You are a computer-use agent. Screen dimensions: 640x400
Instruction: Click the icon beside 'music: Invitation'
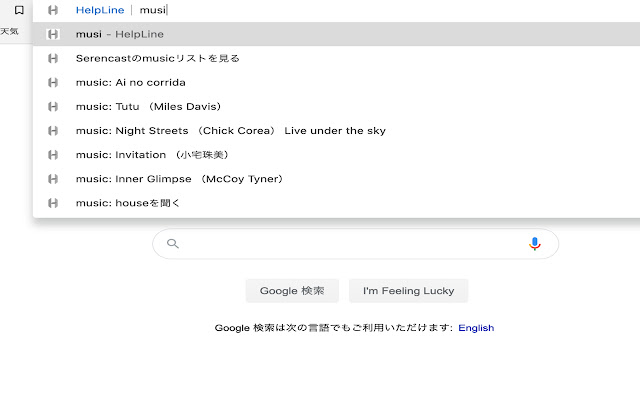(53, 154)
